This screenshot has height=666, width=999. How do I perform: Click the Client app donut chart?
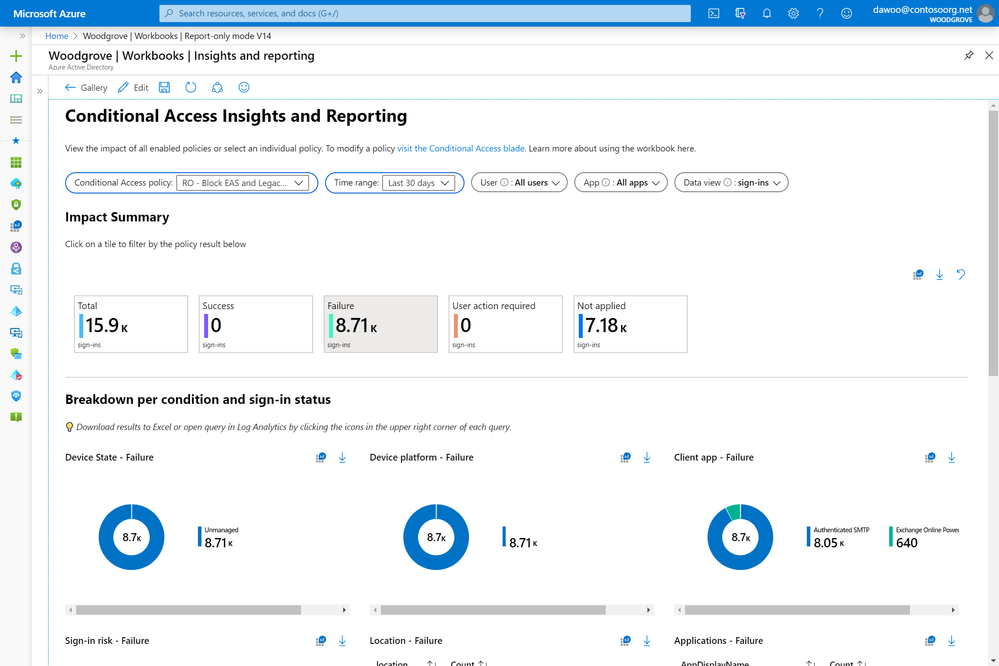740,537
